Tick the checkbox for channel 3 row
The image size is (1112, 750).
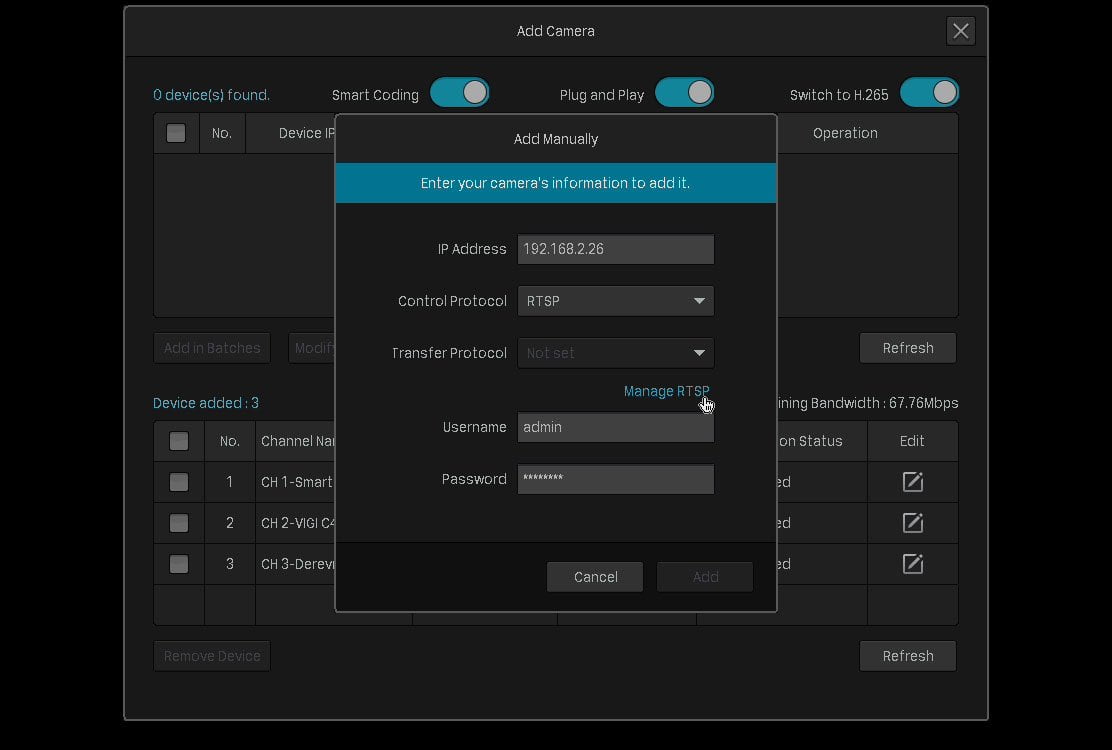(179, 564)
